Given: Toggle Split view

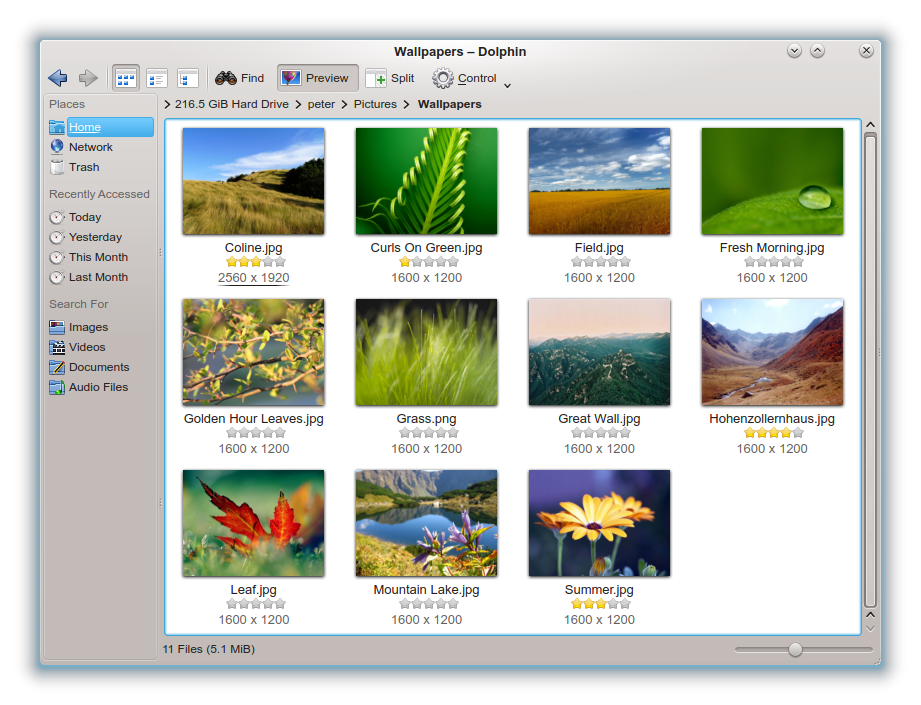Looking at the screenshot, I should pos(391,78).
